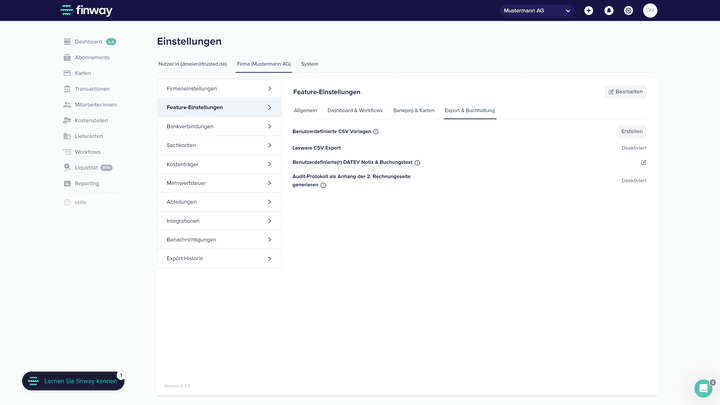Click the Transaktionen bank icon
Screen dimensions: 720x405
click(67, 89)
